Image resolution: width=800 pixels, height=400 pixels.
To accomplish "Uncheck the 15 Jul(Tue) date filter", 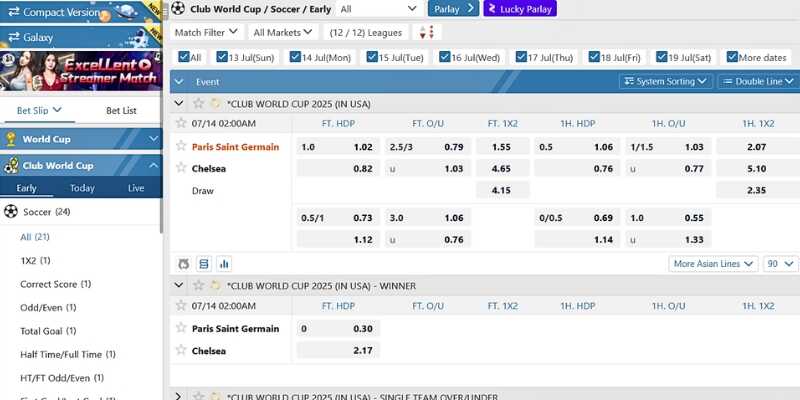I will (x=372, y=57).
